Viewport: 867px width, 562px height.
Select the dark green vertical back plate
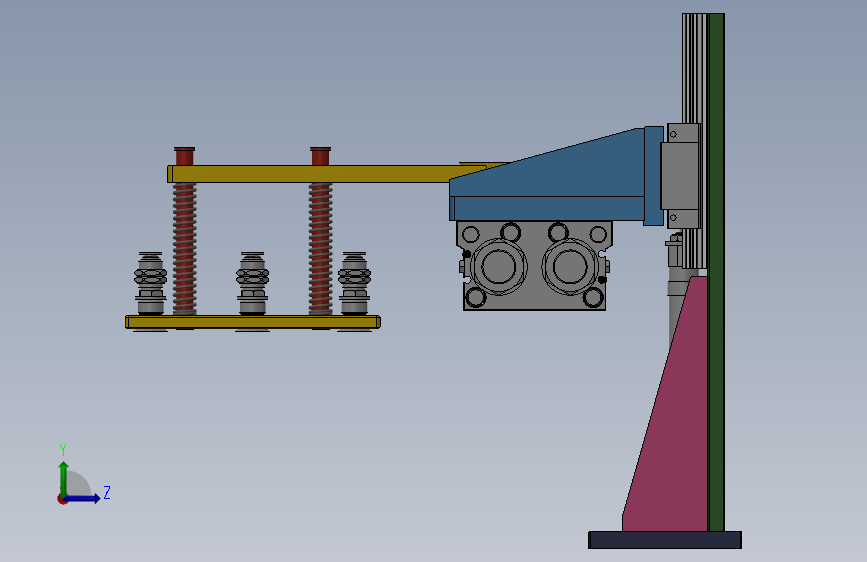pyautogui.click(x=717, y=271)
